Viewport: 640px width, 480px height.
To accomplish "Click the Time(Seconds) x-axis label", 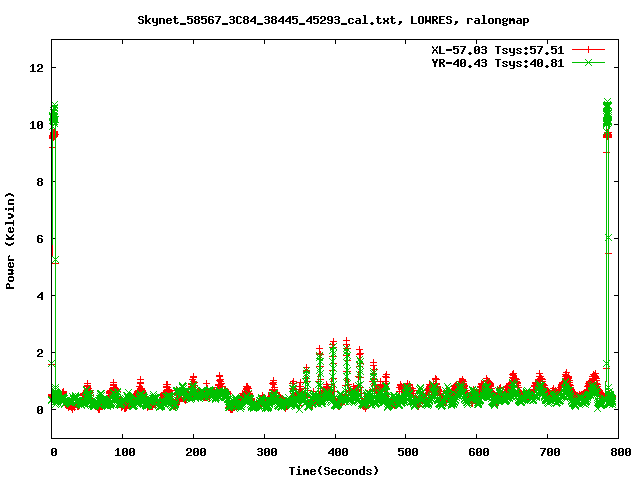I will point(333,471).
